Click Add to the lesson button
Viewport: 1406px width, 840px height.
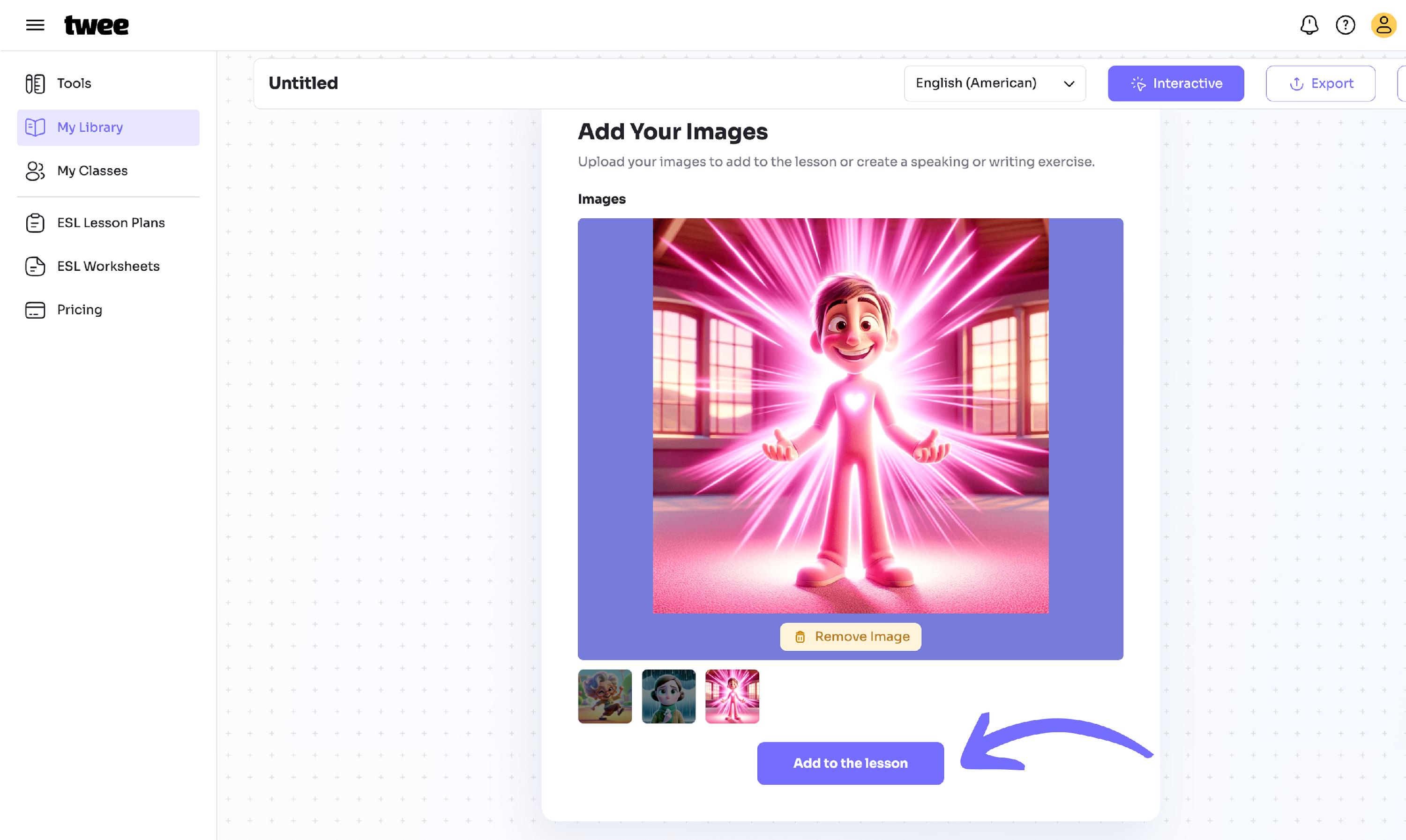point(850,763)
